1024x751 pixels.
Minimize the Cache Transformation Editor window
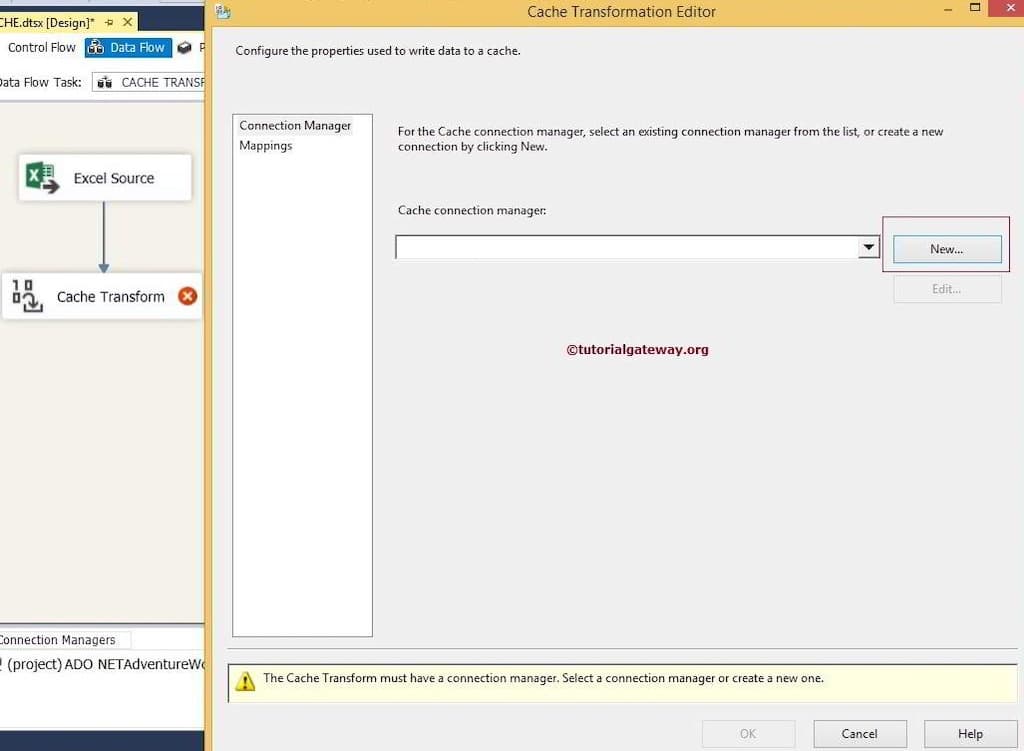948,9
